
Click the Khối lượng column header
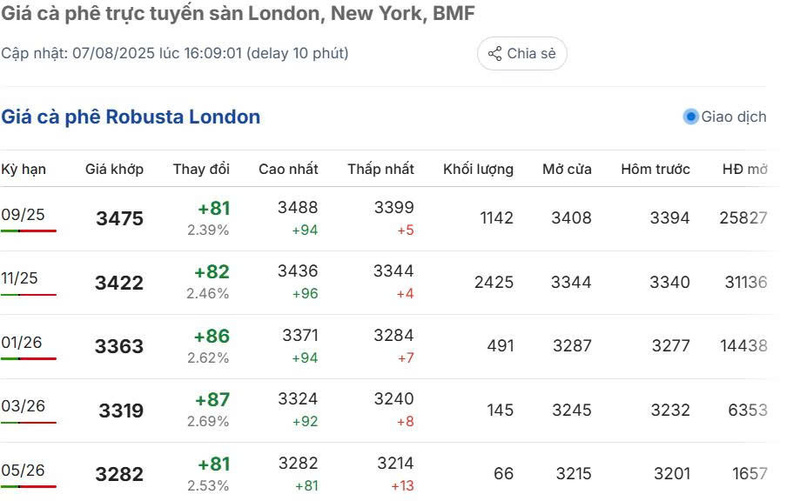478,169
